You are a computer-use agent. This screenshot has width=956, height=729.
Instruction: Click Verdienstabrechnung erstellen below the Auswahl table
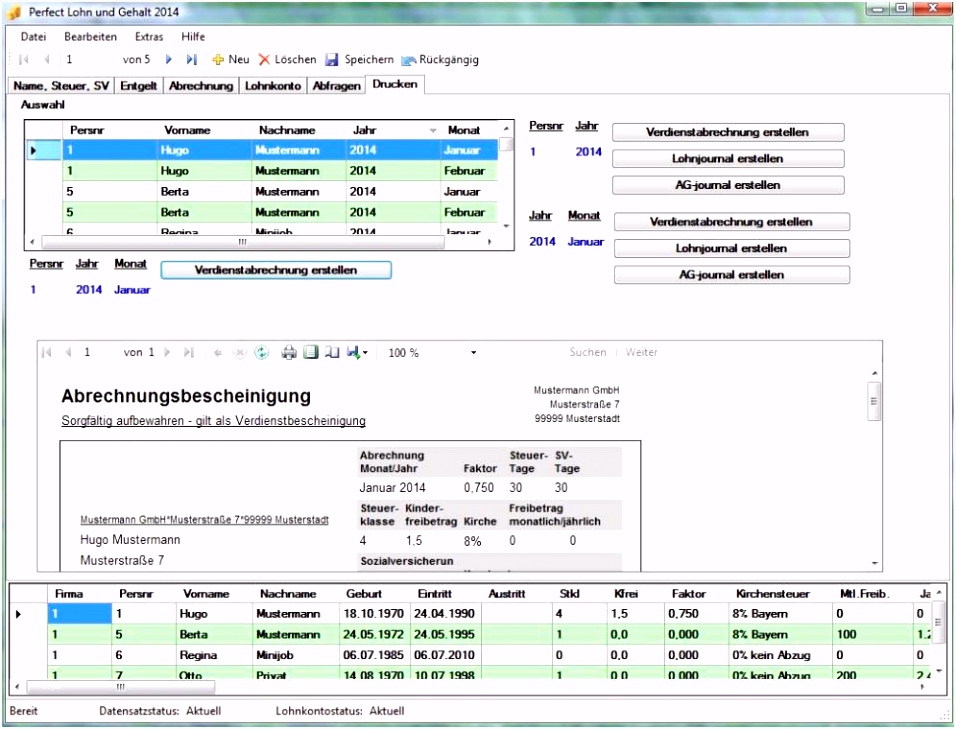click(x=276, y=270)
